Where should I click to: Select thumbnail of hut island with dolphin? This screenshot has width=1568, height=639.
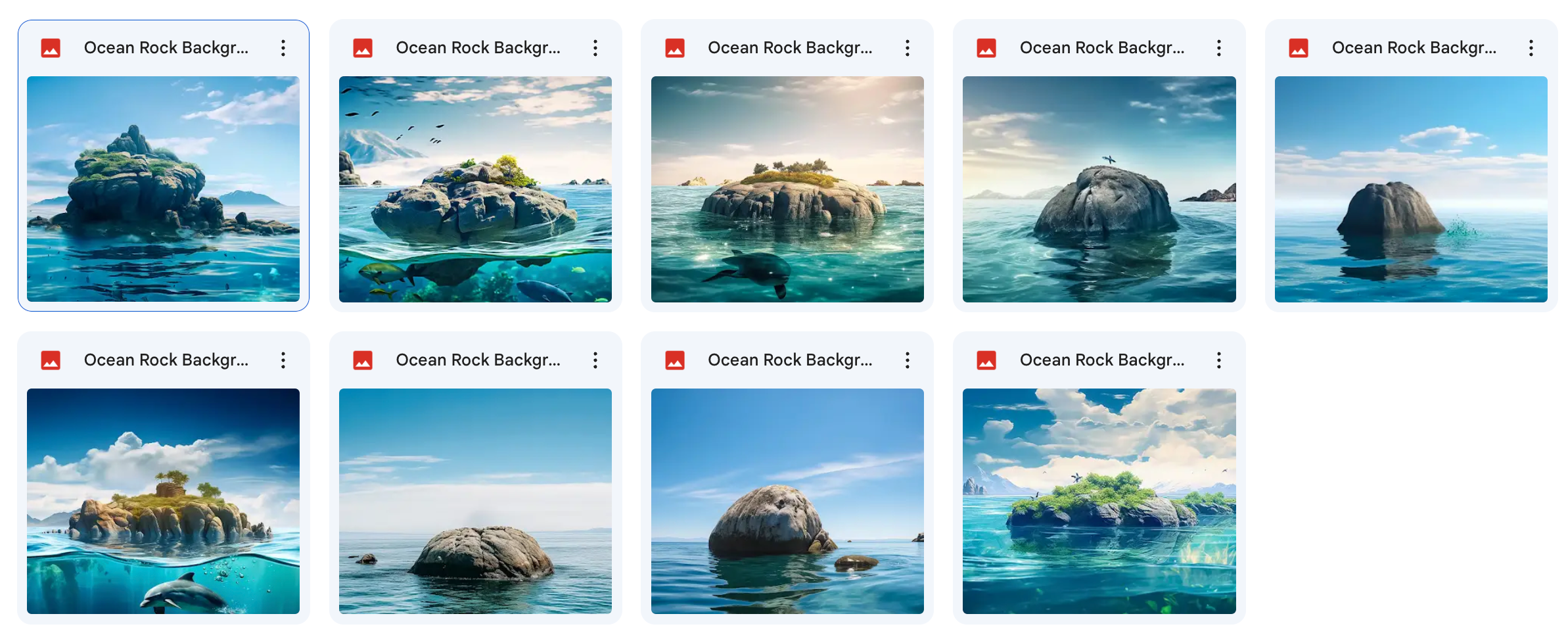tap(163, 502)
